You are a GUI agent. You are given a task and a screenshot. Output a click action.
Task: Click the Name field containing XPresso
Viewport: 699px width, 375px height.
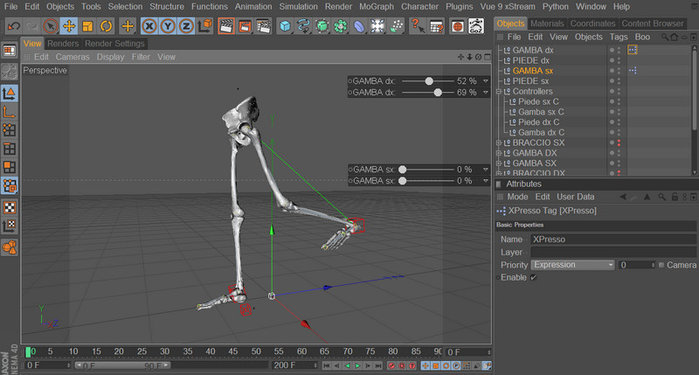(613, 239)
